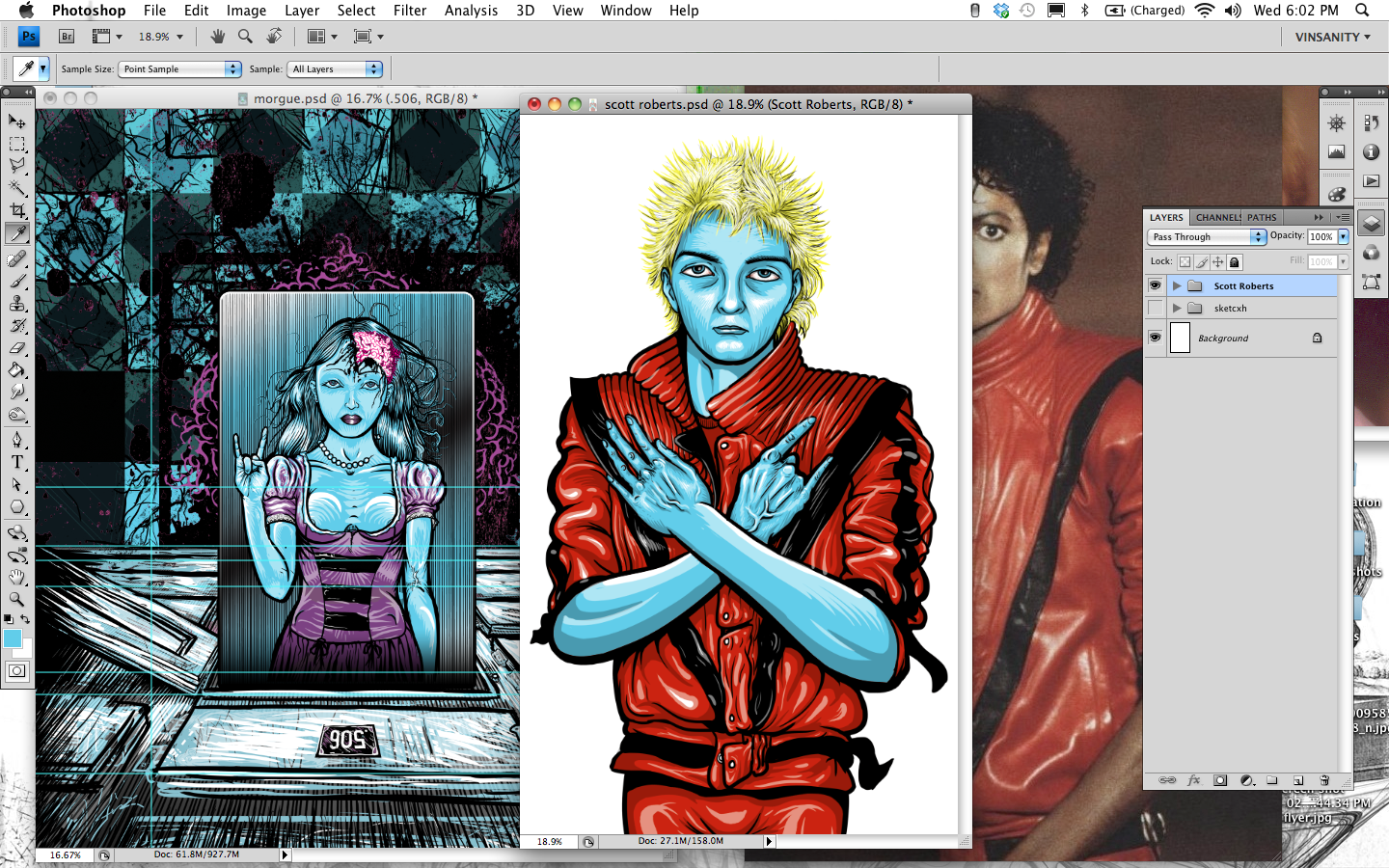Select the Crop tool

(17, 210)
